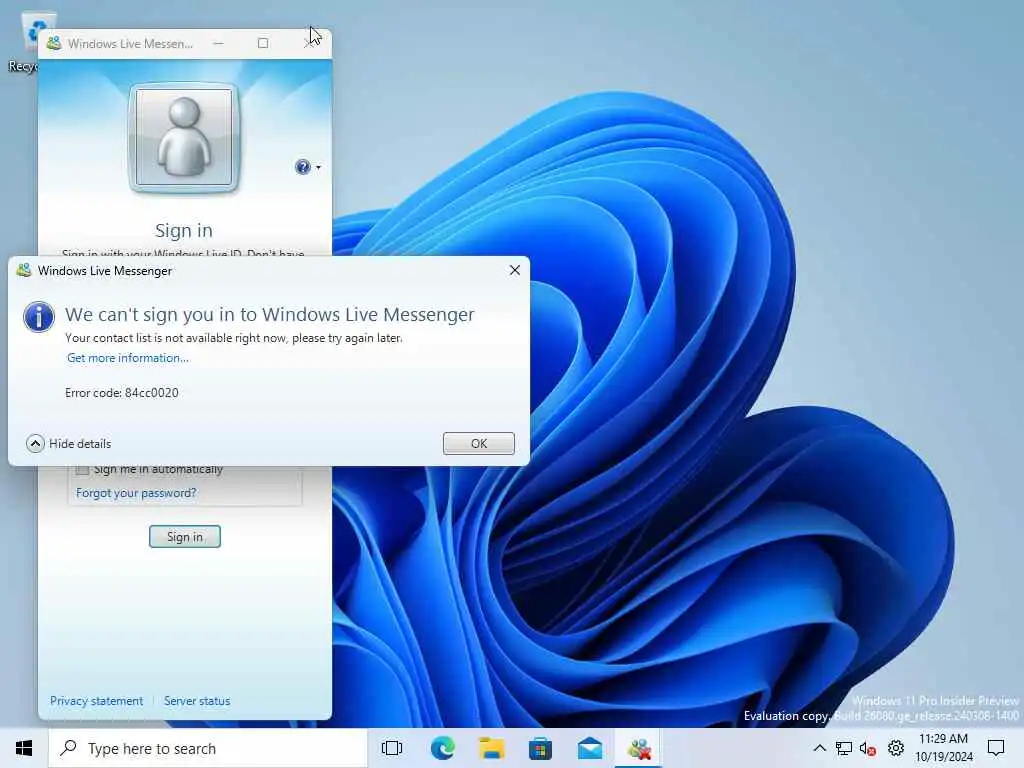The image size is (1024, 768).
Task: Launch Microsoft Edge from the taskbar
Action: tap(443, 748)
